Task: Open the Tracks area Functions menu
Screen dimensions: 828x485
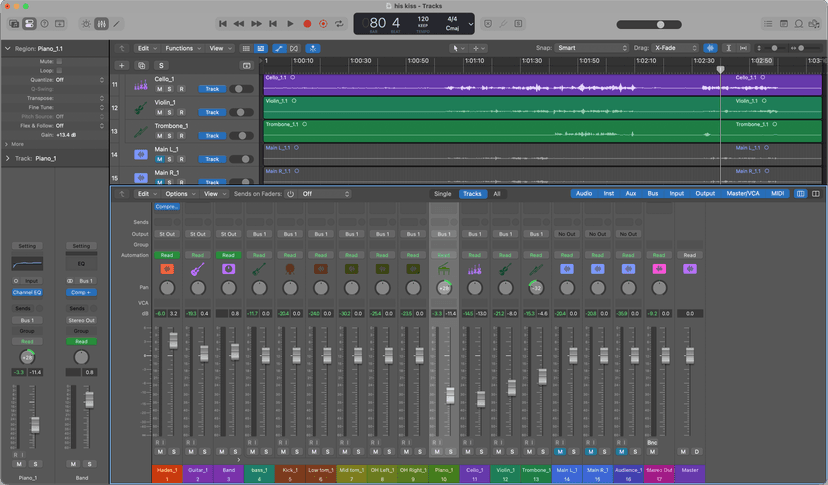Action: pos(182,48)
